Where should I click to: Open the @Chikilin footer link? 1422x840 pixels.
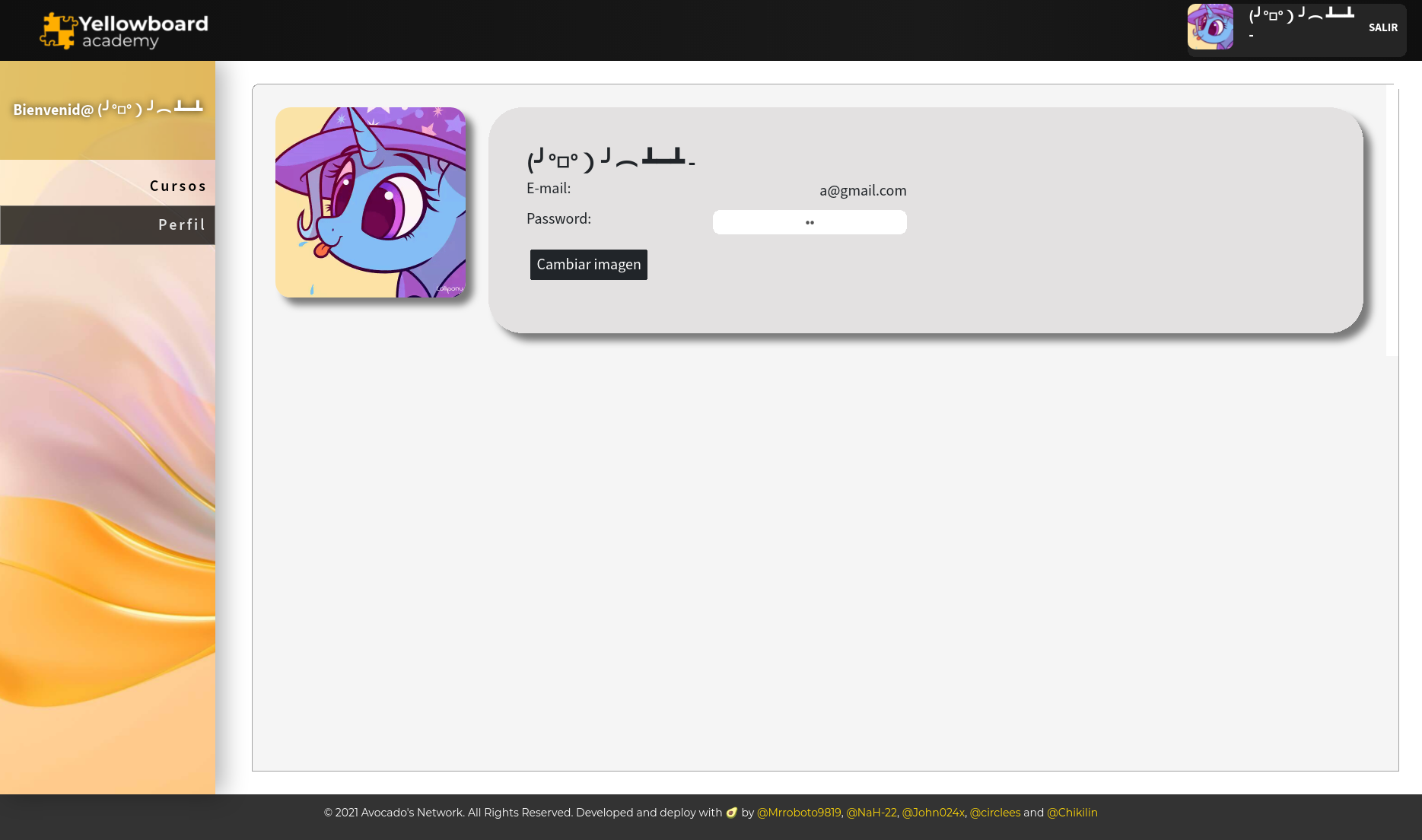(1072, 813)
